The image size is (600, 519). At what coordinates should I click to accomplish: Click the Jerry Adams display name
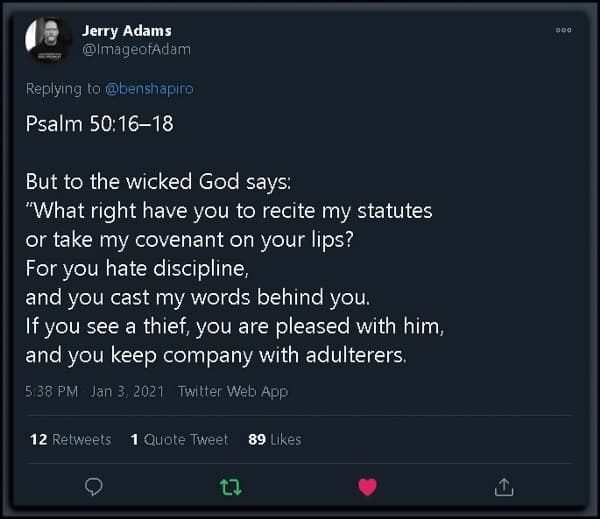click(x=127, y=31)
